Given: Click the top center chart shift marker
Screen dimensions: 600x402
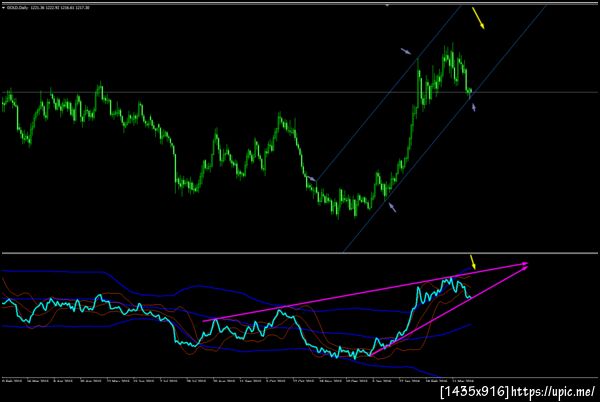Looking at the screenshot, I should click(x=387, y=5).
